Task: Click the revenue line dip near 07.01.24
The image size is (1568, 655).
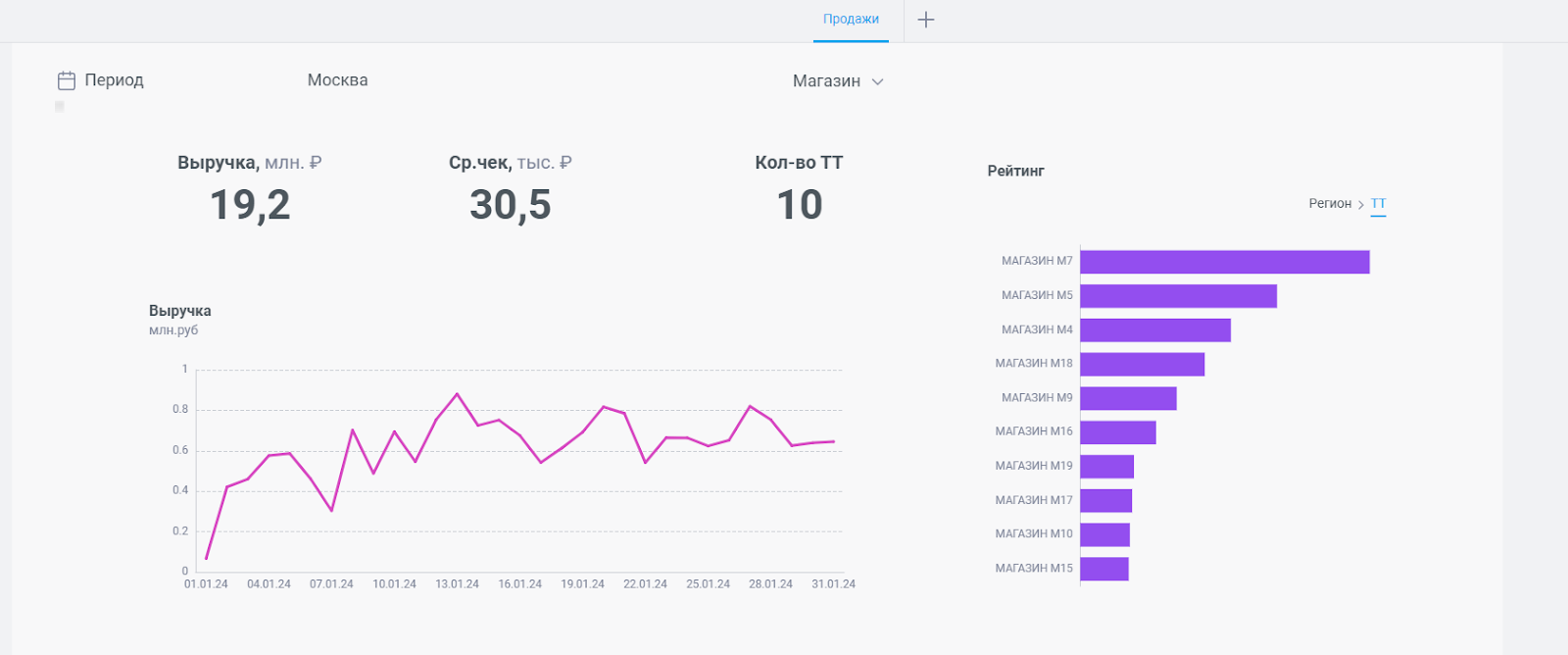Action: [x=331, y=510]
